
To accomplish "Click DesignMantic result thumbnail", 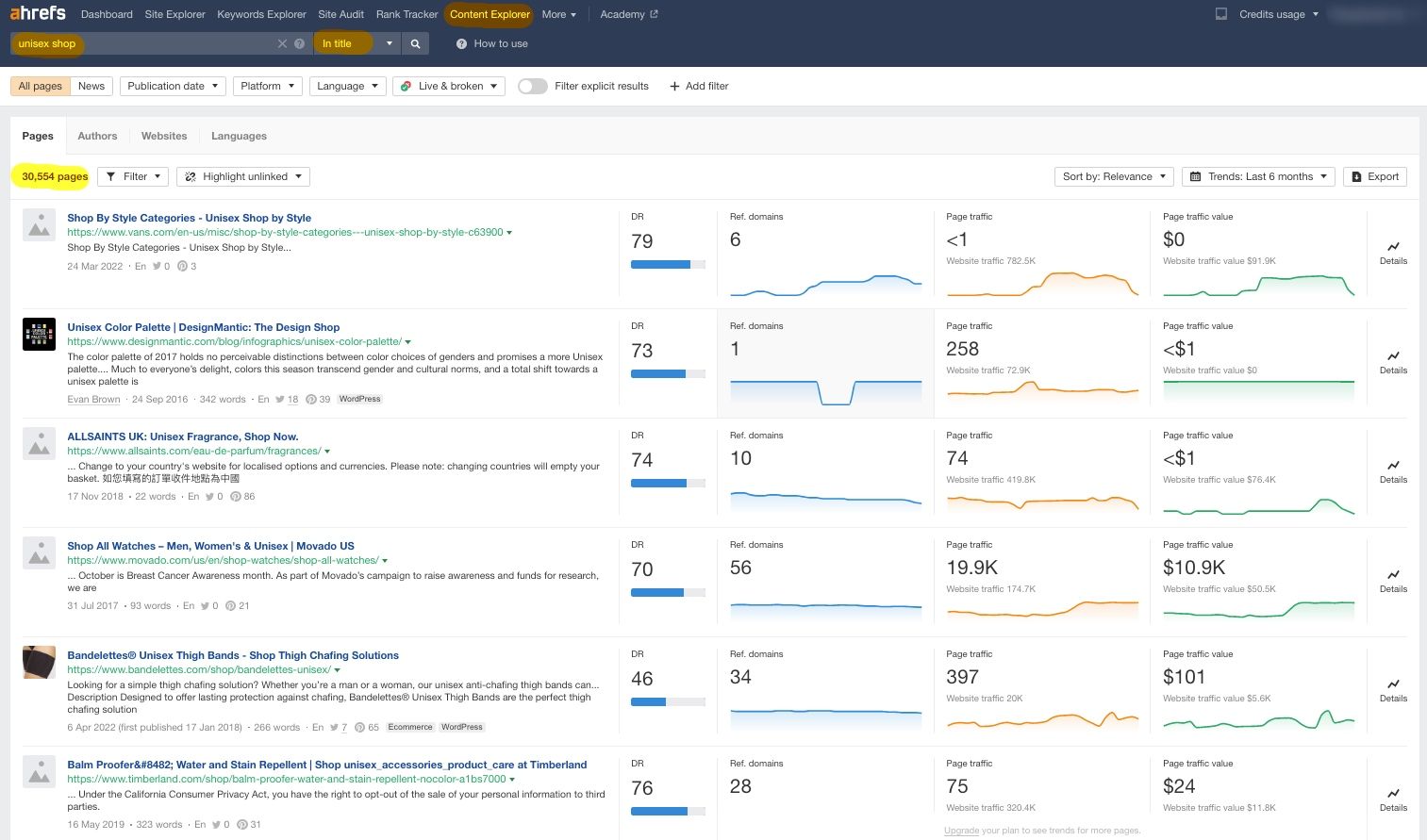I will (x=39, y=334).
